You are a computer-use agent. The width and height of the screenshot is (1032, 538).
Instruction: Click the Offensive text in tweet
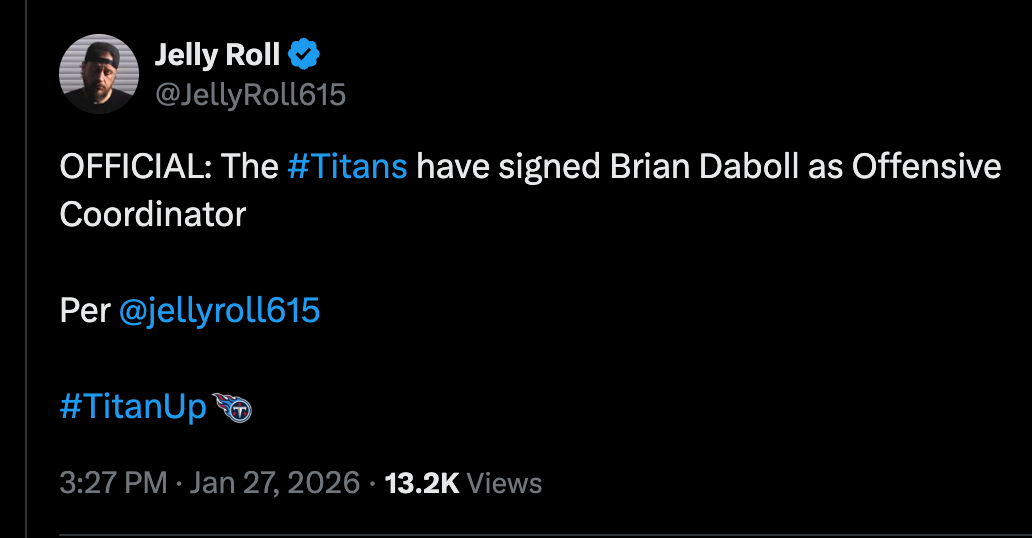[x=926, y=166]
